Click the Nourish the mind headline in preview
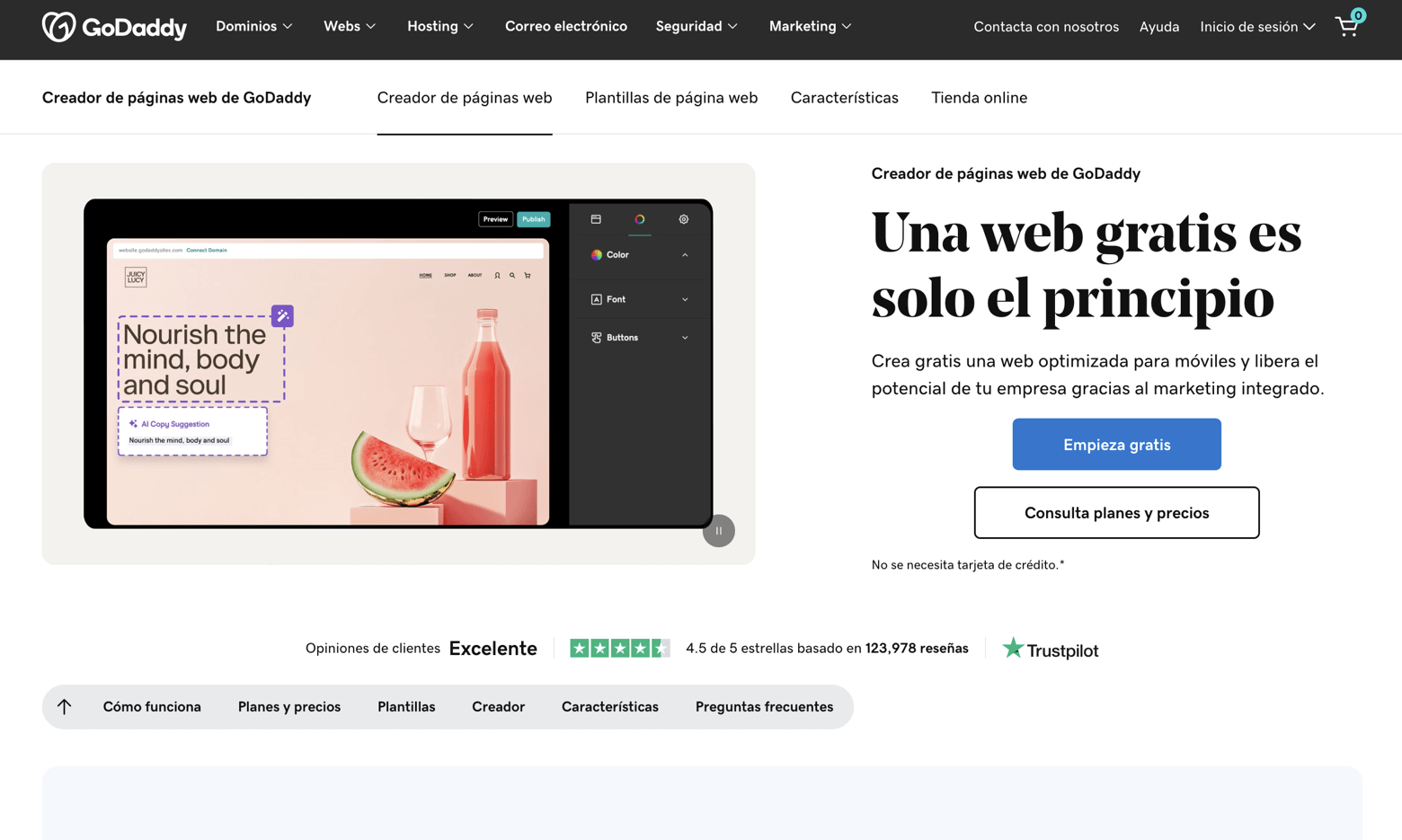The height and width of the screenshot is (840, 1402). (x=201, y=359)
